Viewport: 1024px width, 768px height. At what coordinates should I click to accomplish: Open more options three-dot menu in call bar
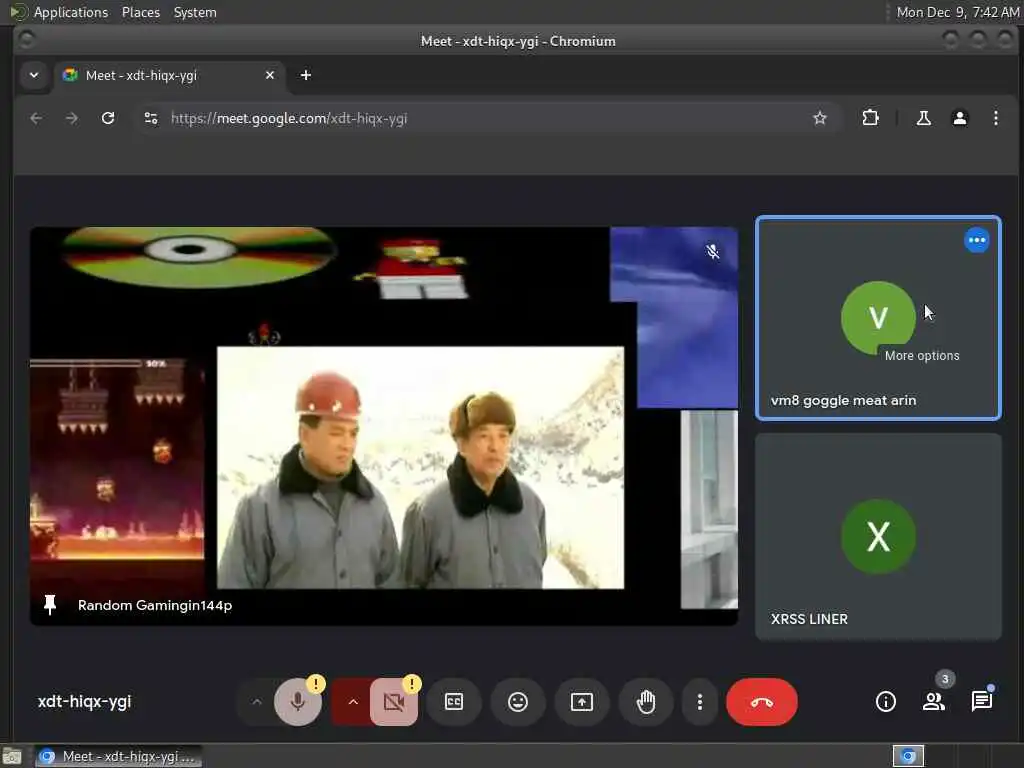(699, 702)
